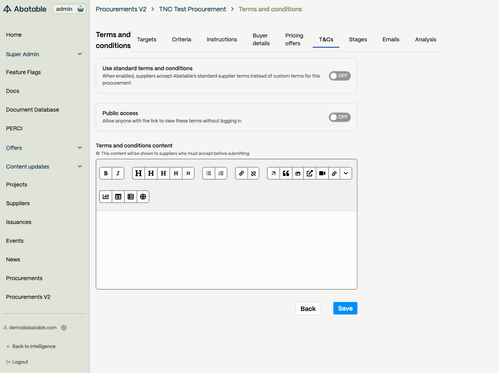
Task: Expand the Offers sidebar section
Action: coord(44,148)
